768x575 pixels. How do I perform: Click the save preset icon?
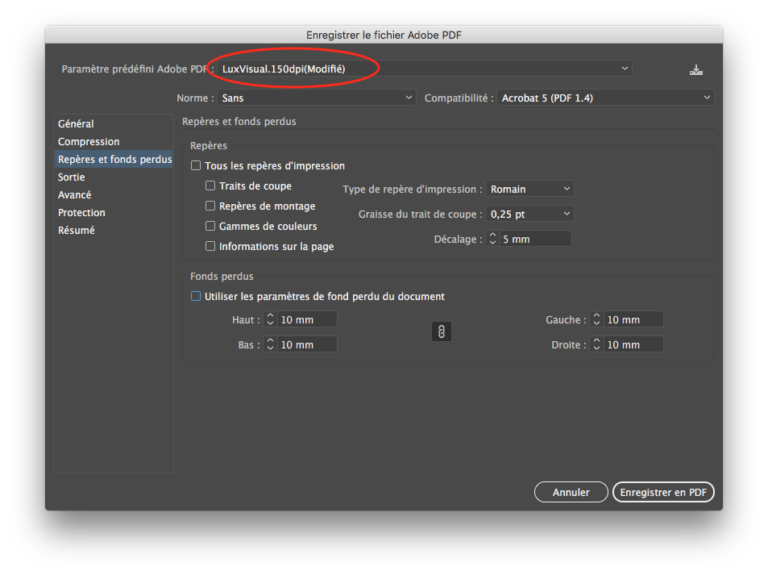pyautogui.click(x=696, y=69)
